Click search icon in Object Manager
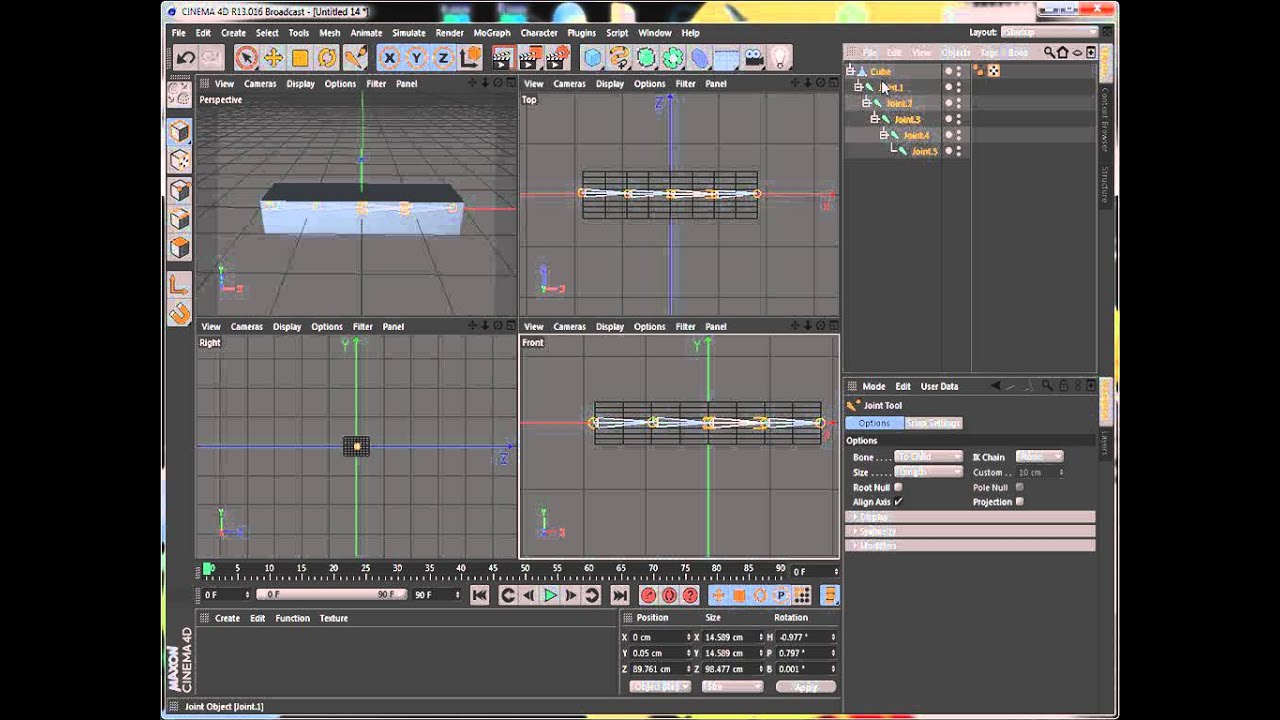Image resolution: width=1280 pixels, height=720 pixels. 1050,52
